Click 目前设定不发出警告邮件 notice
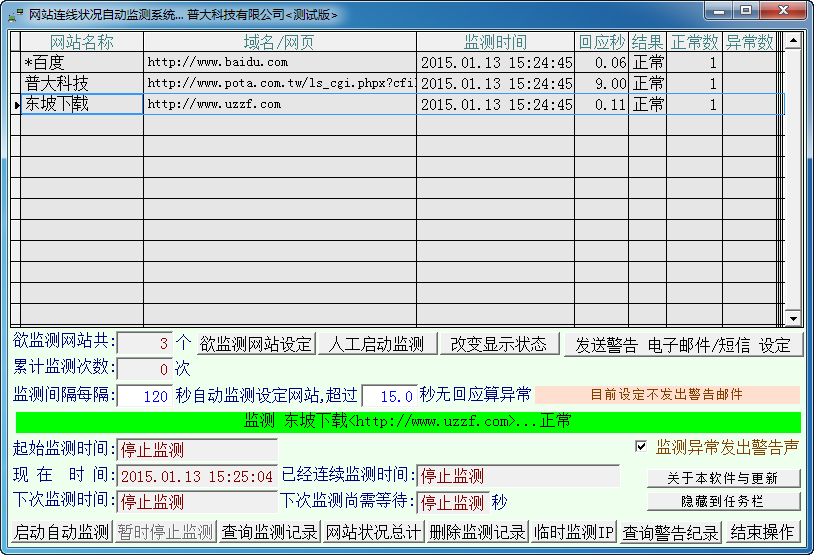Screen dimensions: 814x555 coord(667,395)
